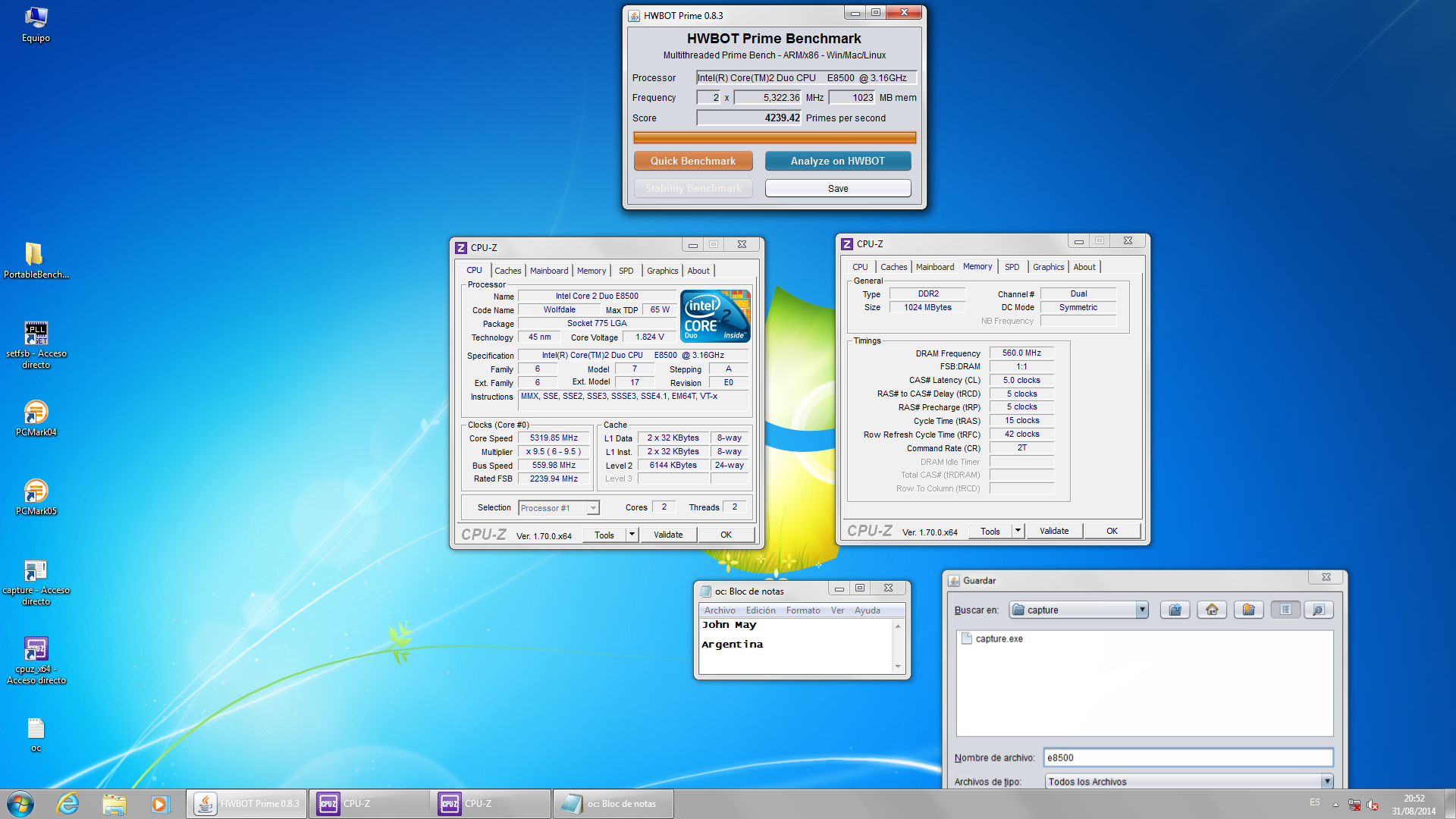Open About tab in right CPU-Z window

point(1084,267)
